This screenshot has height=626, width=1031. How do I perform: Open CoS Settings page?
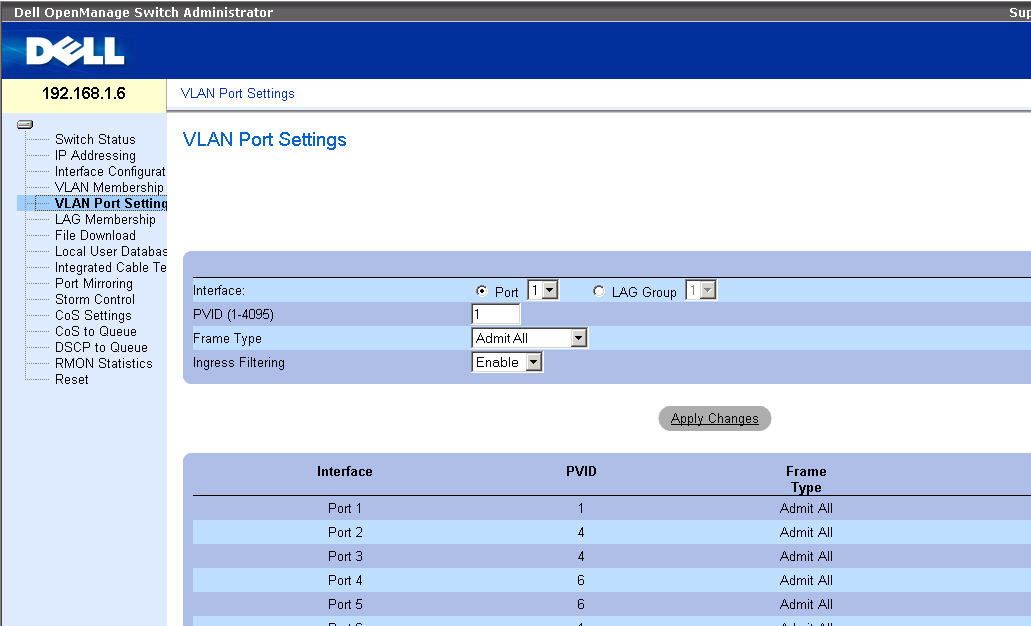coord(93,315)
